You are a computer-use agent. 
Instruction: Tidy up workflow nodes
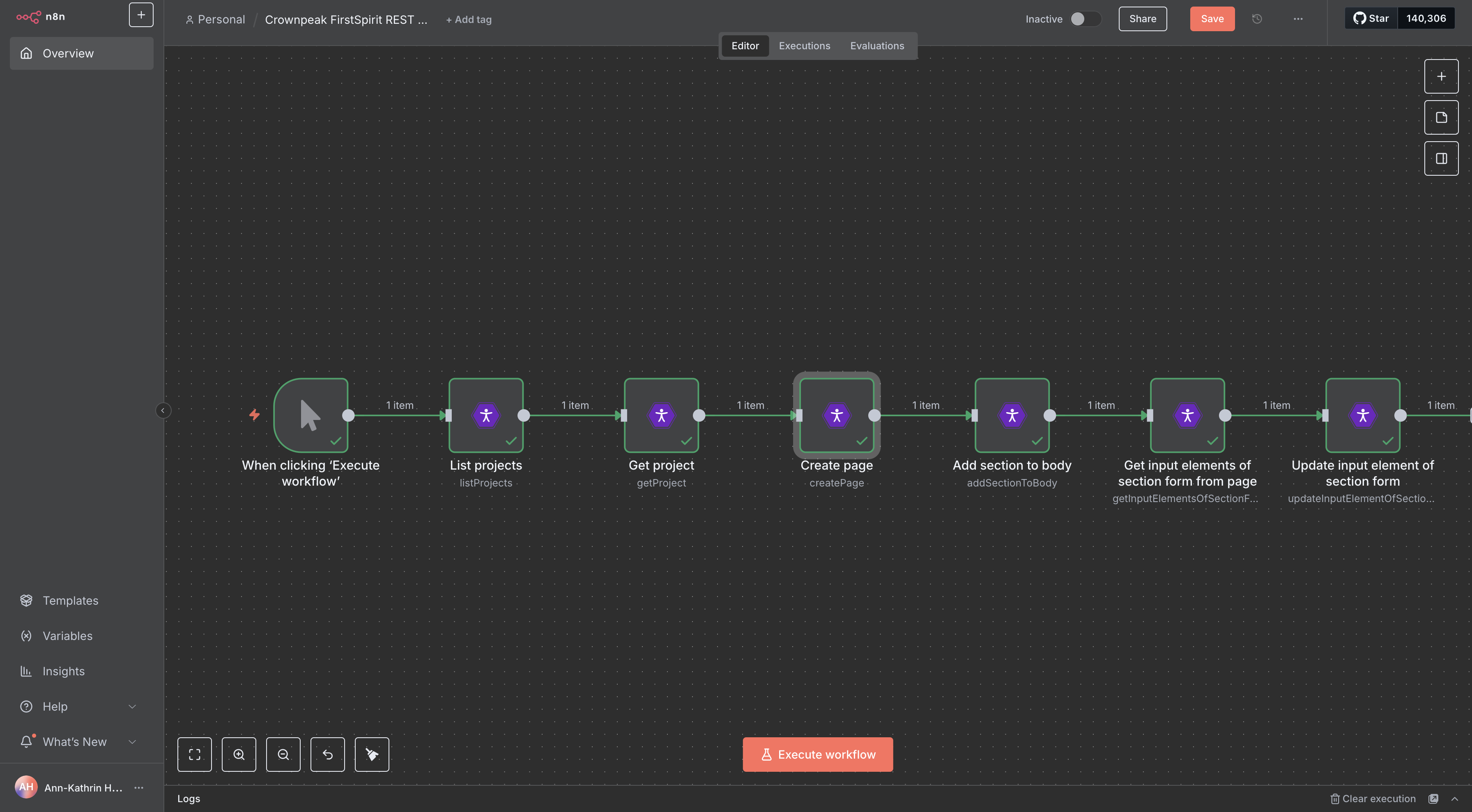click(x=372, y=755)
